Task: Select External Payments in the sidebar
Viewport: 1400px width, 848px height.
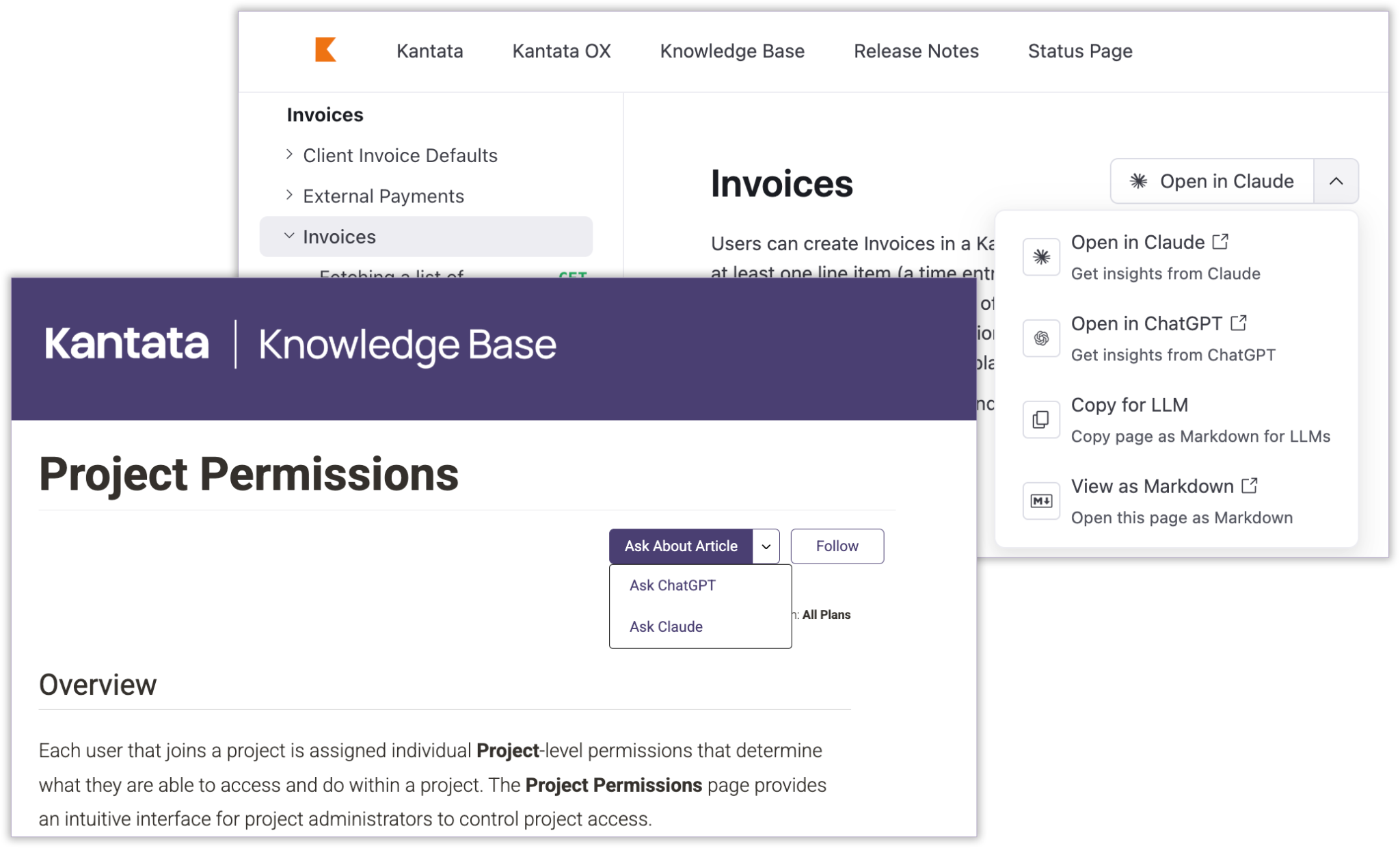Action: tap(383, 196)
